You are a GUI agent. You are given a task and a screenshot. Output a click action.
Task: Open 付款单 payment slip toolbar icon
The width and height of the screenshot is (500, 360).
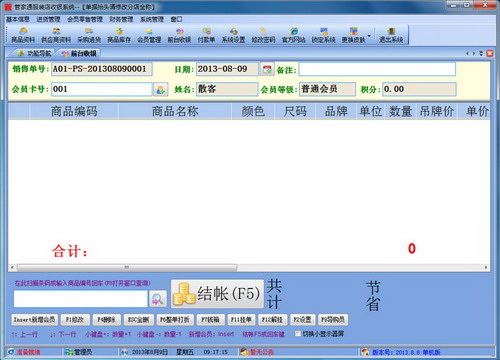pyautogui.click(x=206, y=35)
